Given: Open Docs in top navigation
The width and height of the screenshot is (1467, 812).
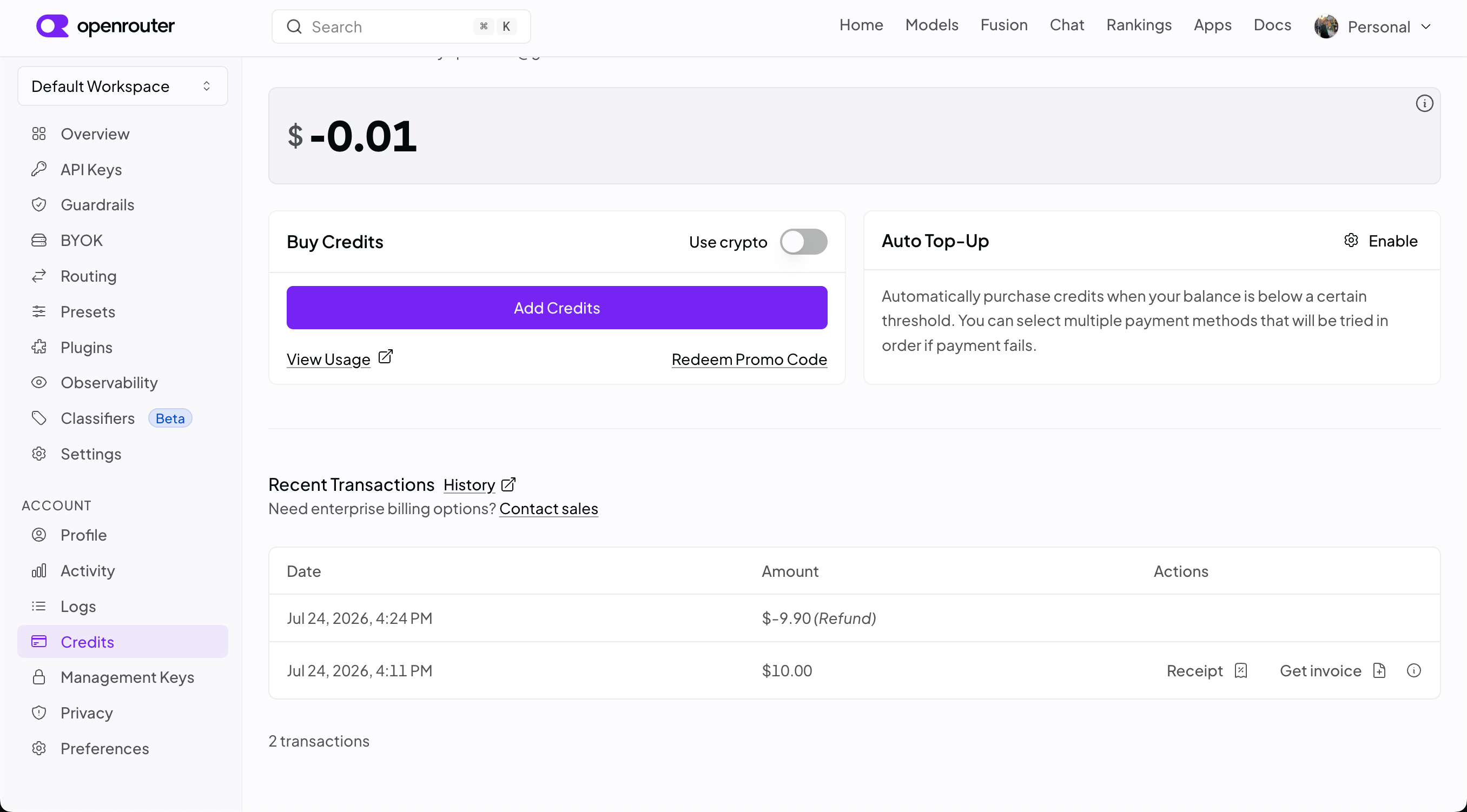Looking at the screenshot, I should coord(1272,25).
